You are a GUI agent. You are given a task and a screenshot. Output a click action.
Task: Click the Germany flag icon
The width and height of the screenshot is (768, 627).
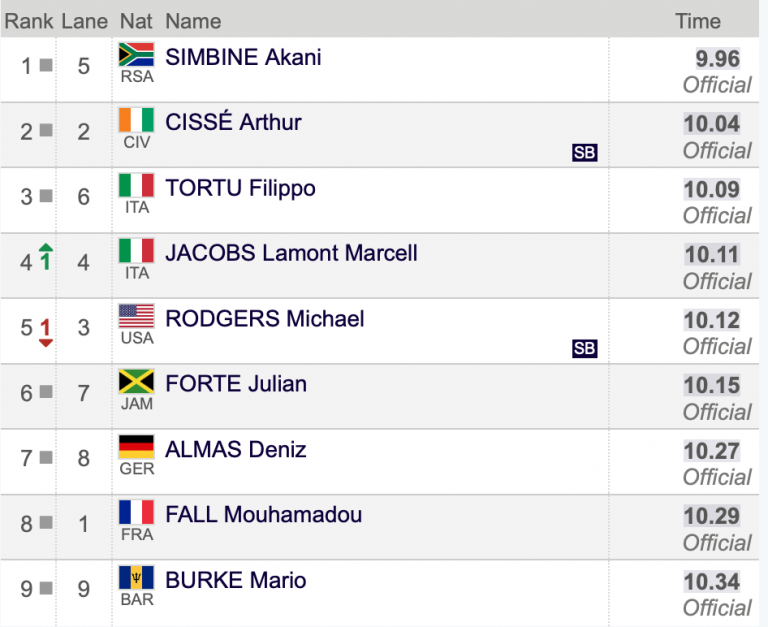pyautogui.click(x=136, y=447)
